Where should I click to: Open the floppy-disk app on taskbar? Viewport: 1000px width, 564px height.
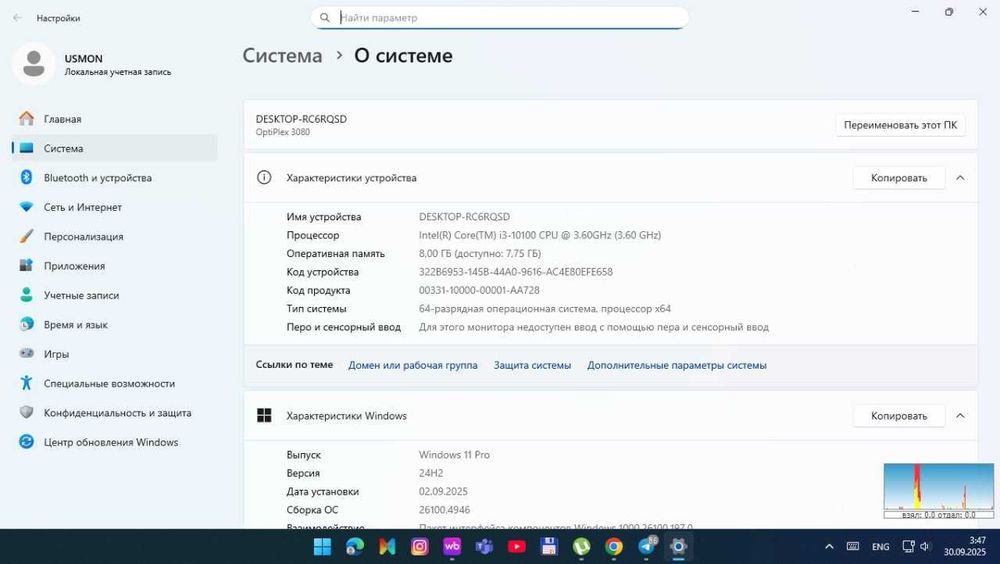click(549, 546)
